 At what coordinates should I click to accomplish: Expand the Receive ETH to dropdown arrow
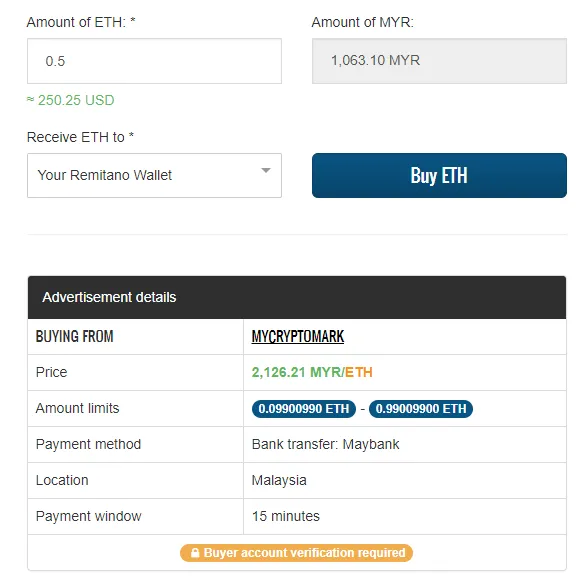[x=266, y=171]
